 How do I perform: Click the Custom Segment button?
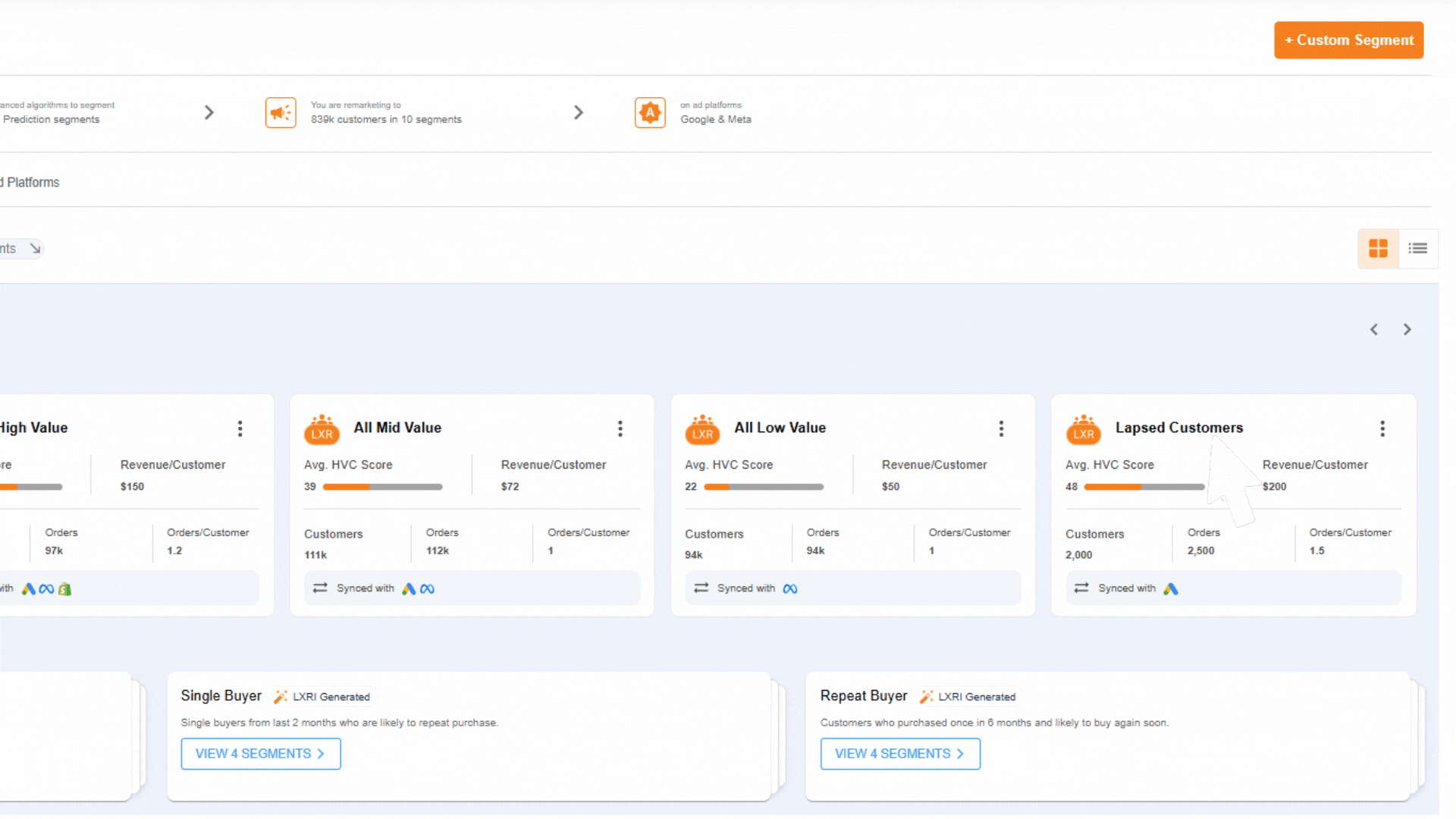1348,40
